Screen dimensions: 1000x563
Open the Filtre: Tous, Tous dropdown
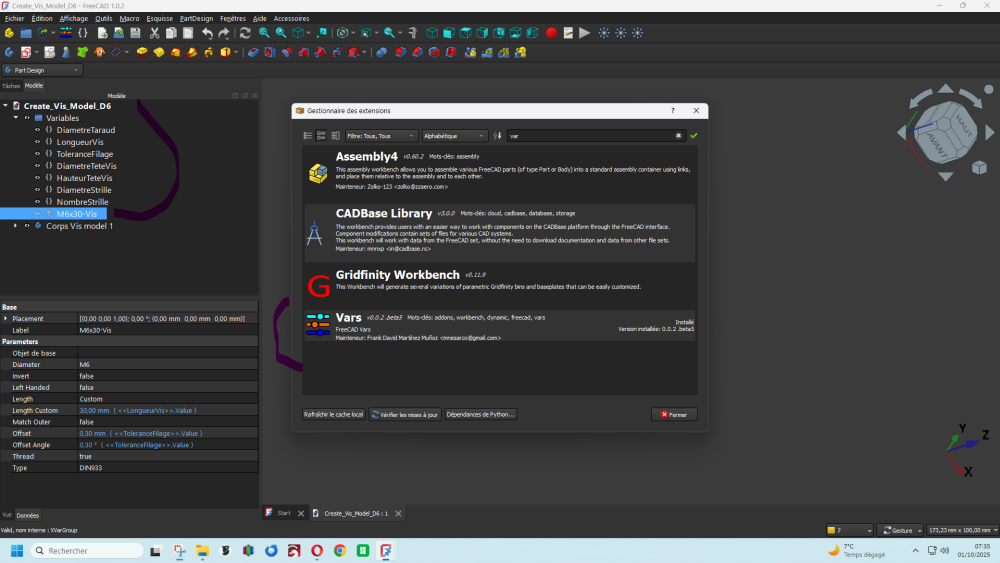tap(381, 136)
